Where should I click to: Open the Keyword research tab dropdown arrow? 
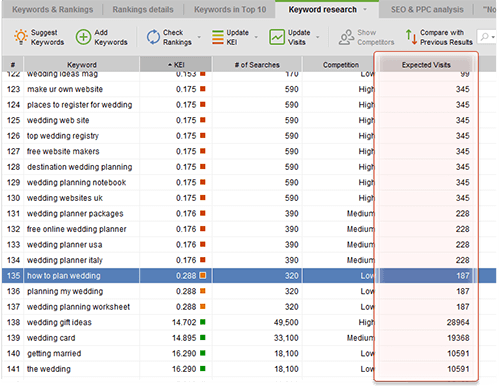[x=365, y=9]
